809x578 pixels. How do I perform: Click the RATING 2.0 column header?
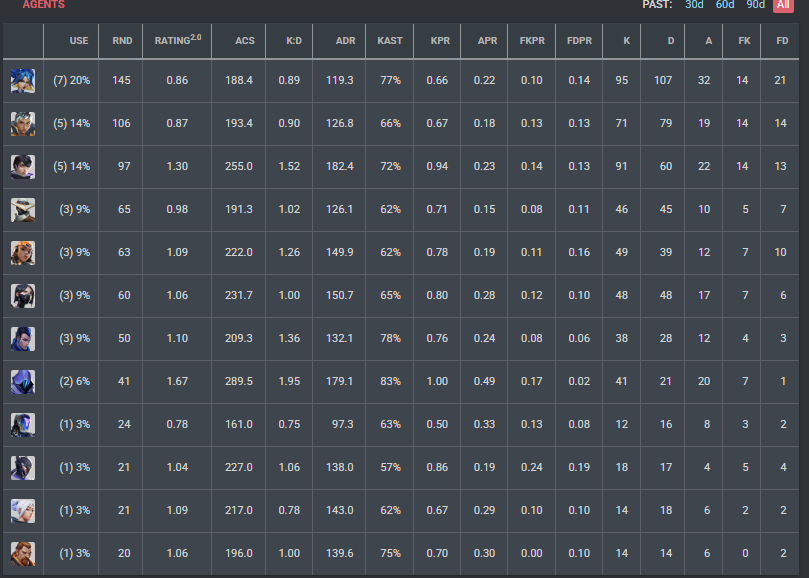point(178,40)
